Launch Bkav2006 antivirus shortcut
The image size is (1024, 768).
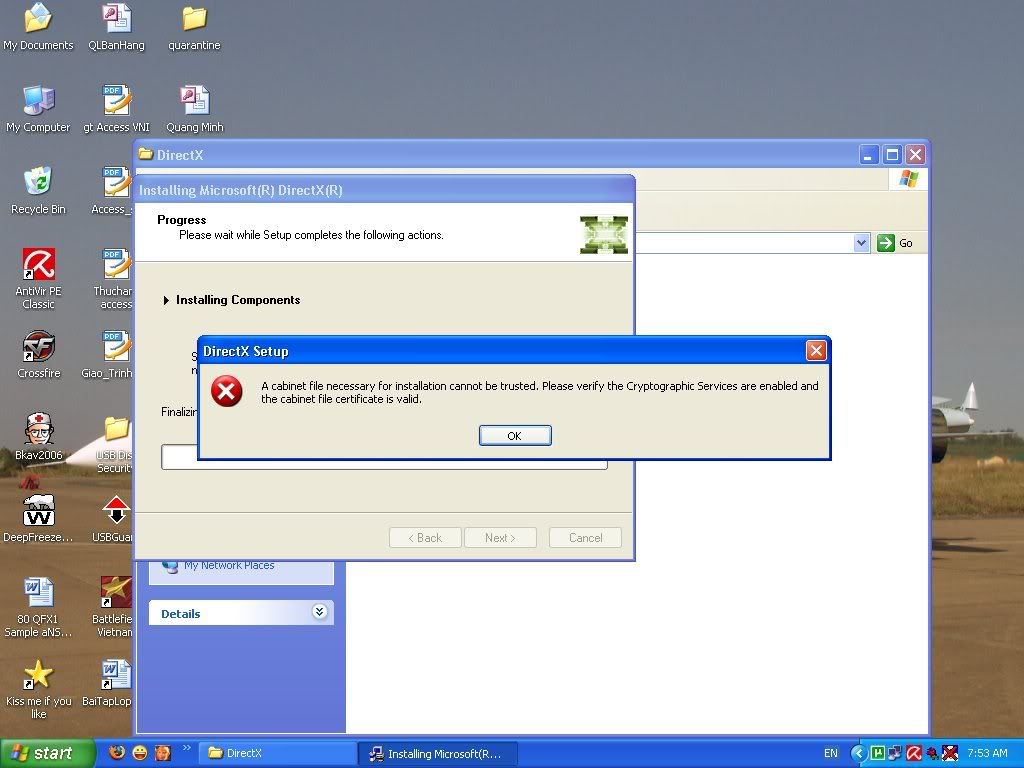38,436
